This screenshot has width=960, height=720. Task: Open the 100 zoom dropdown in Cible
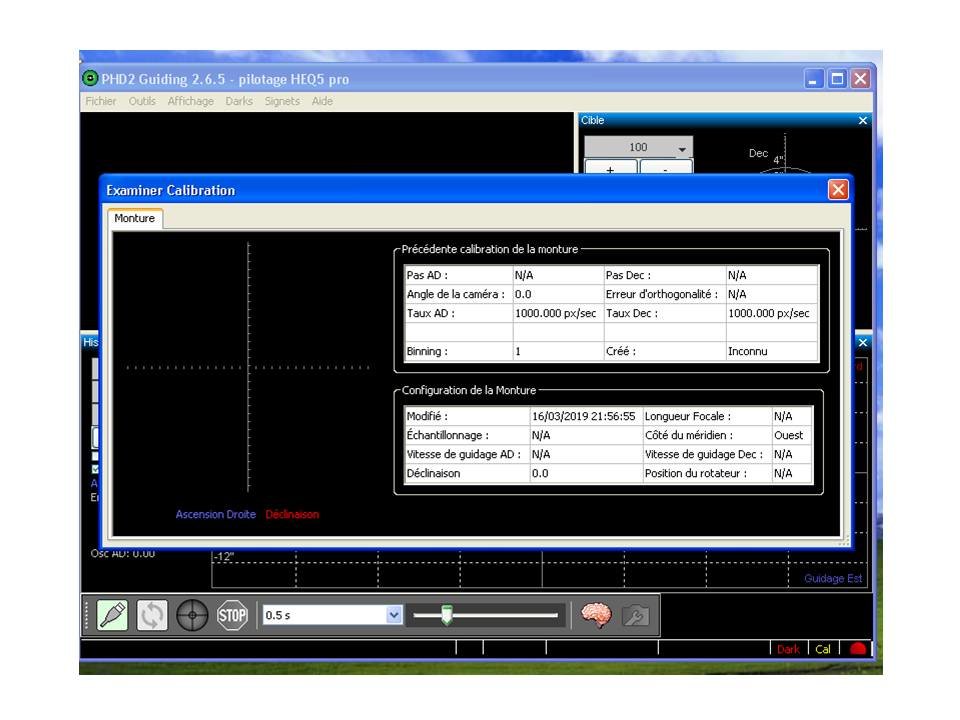pyautogui.click(x=682, y=148)
